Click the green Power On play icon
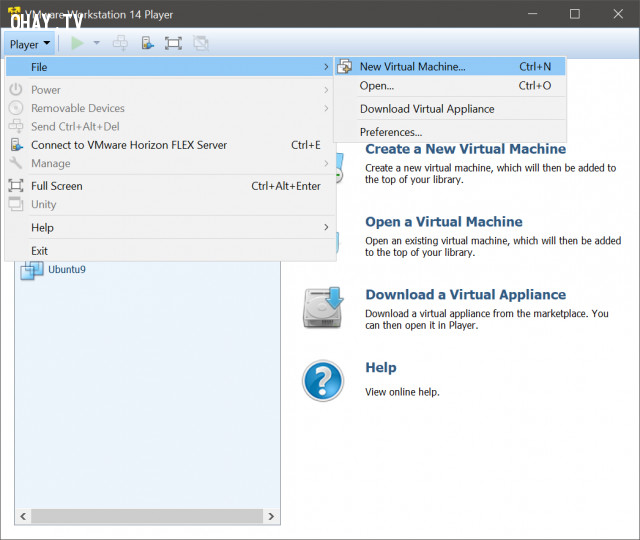This screenshot has height=540, width=640. [77, 43]
